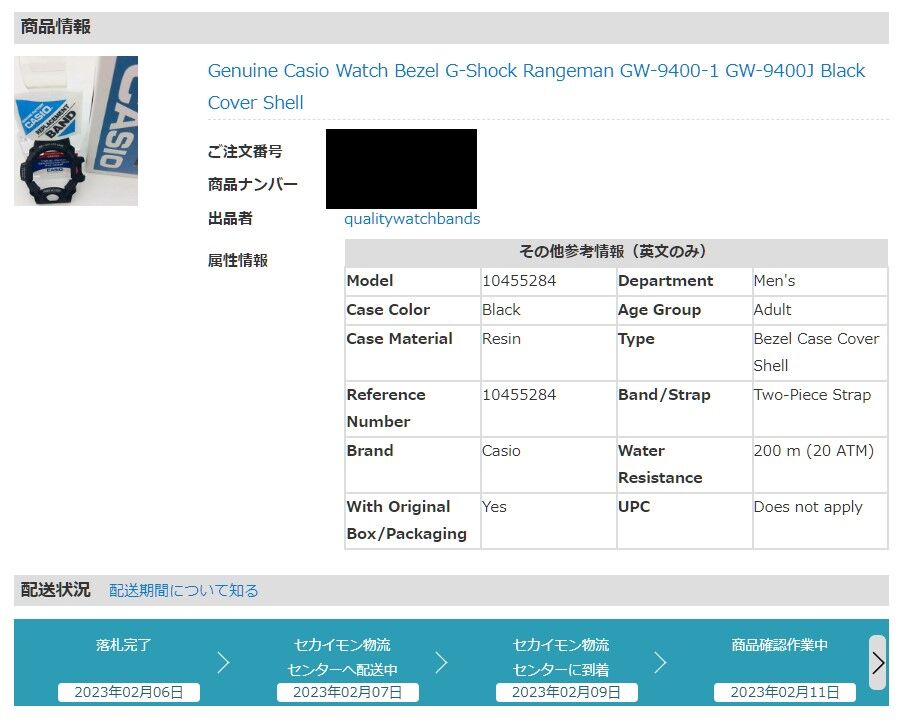907x722 pixels.
Task: Click the 配送状況 section heading
Action: pos(56,590)
